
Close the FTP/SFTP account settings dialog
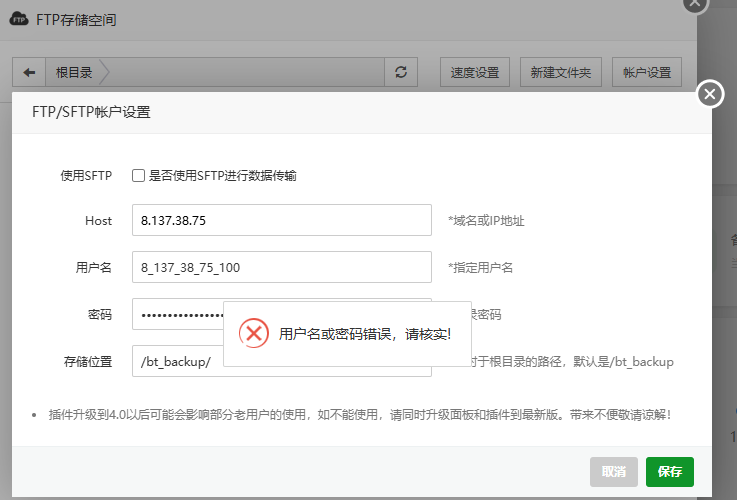[x=710, y=94]
